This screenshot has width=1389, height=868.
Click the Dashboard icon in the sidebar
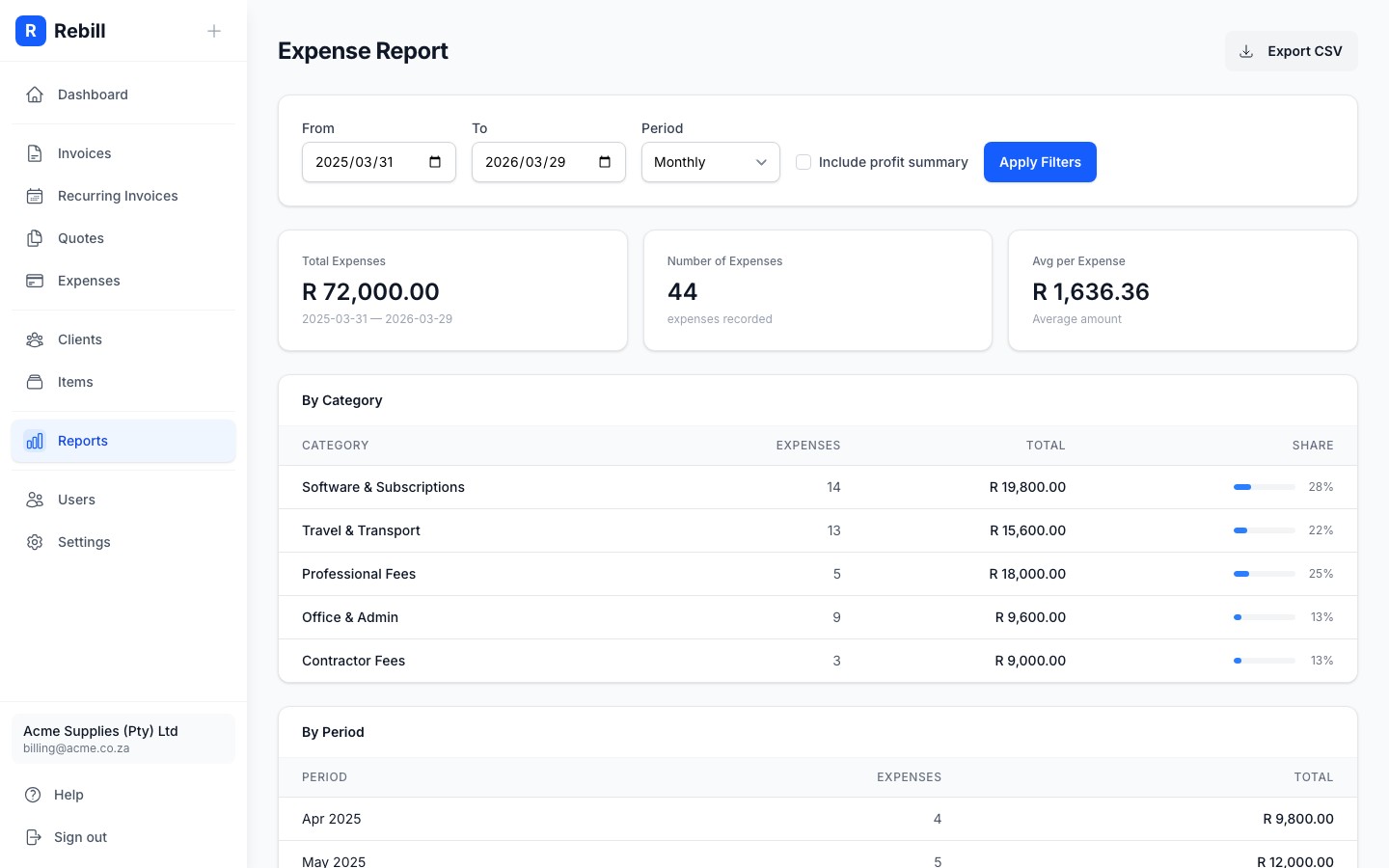click(35, 94)
